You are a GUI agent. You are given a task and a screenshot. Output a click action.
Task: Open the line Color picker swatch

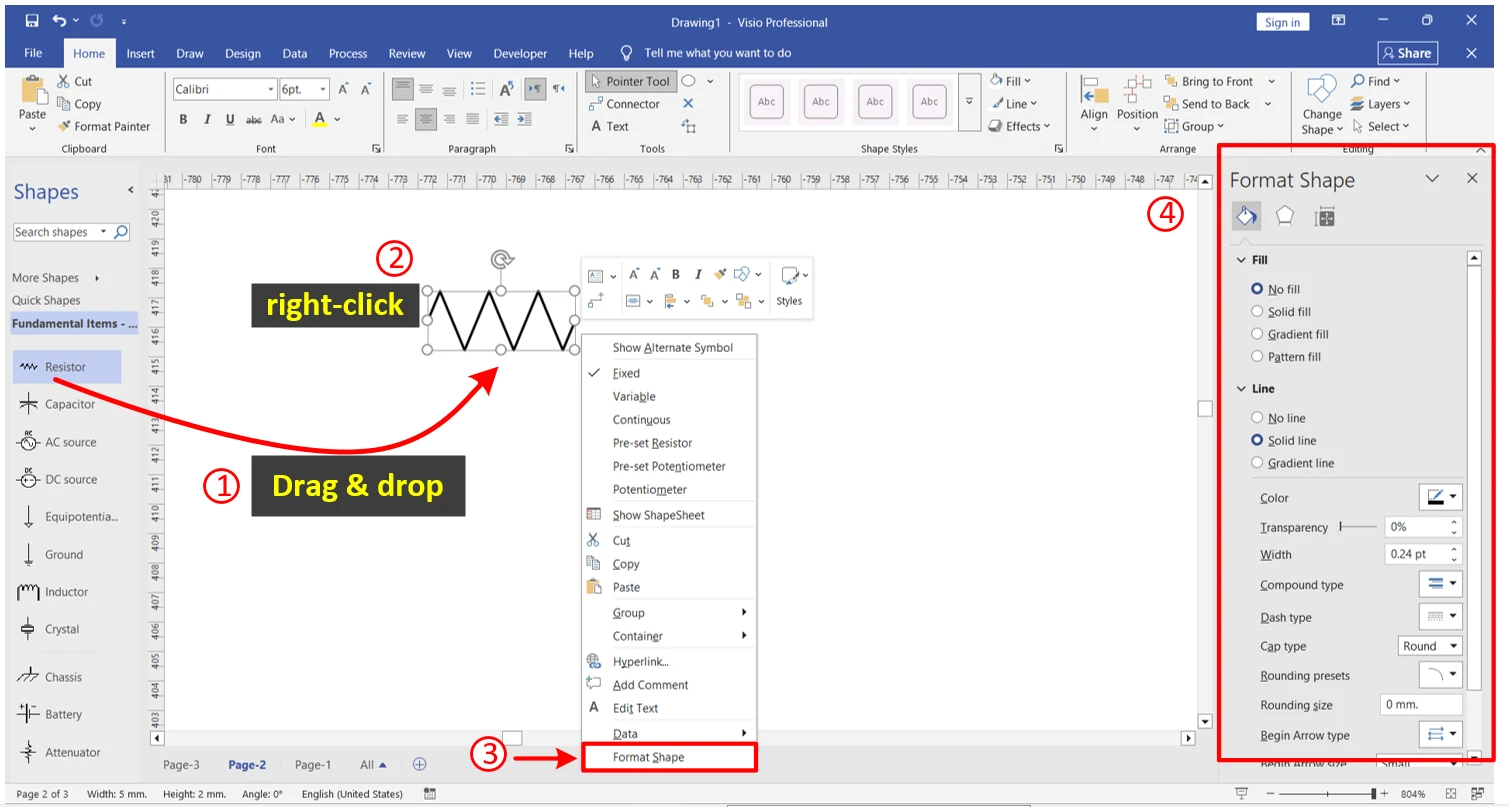[1440, 497]
